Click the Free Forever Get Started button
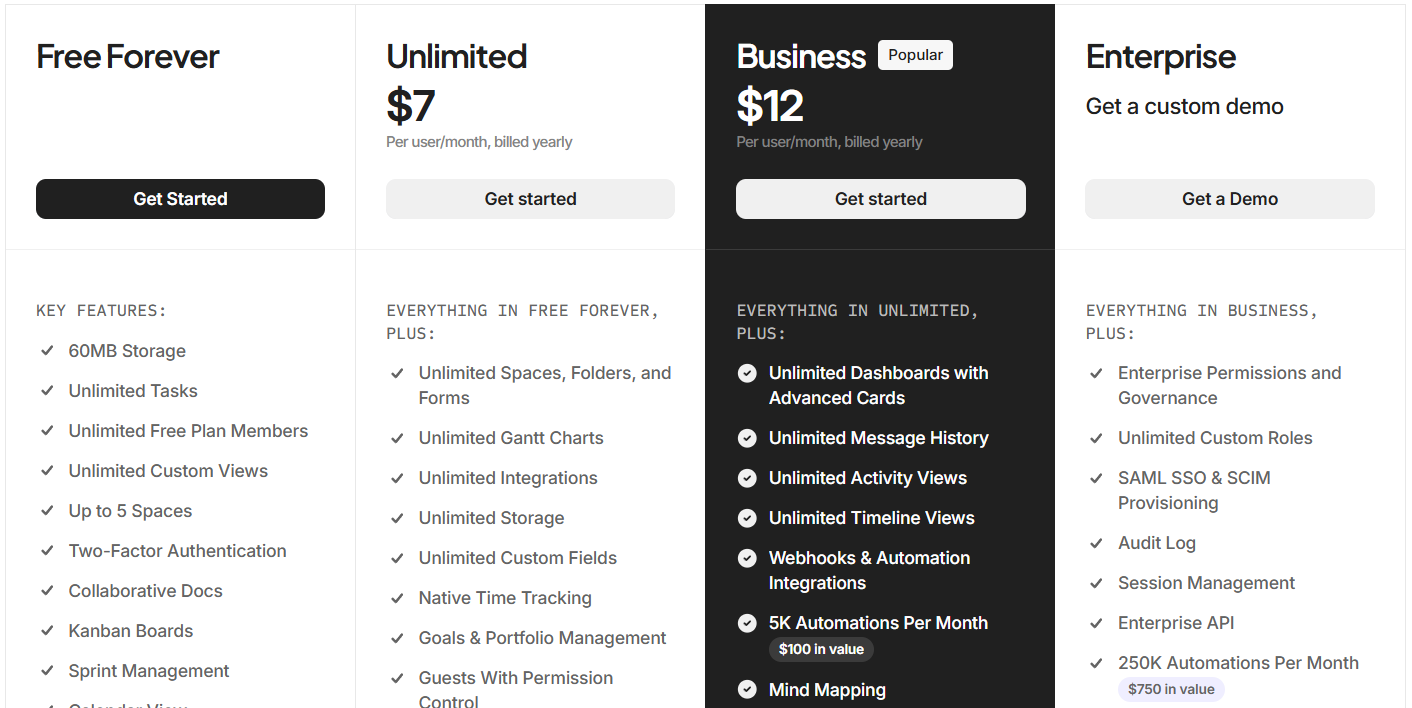This screenshot has width=1412, height=708. [180, 199]
